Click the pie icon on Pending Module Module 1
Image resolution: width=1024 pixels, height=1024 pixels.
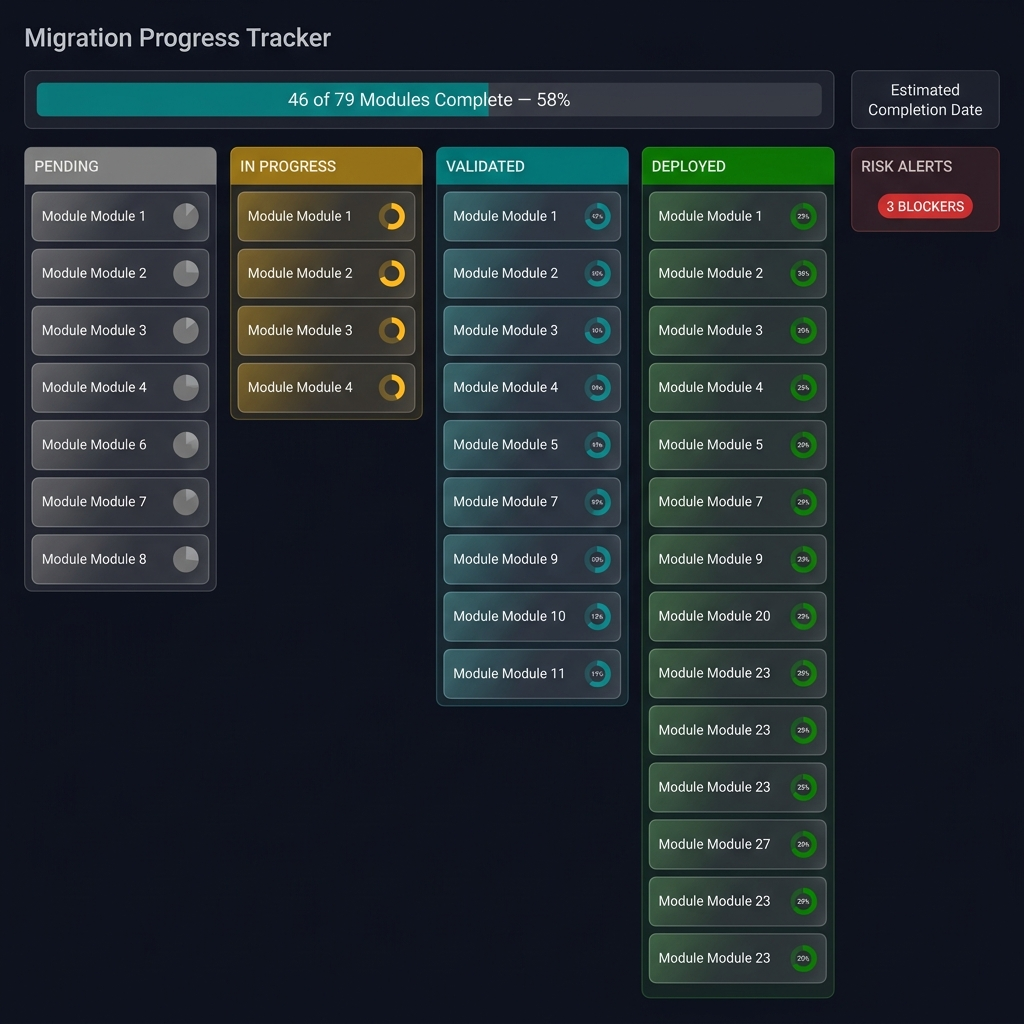(185, 216)
